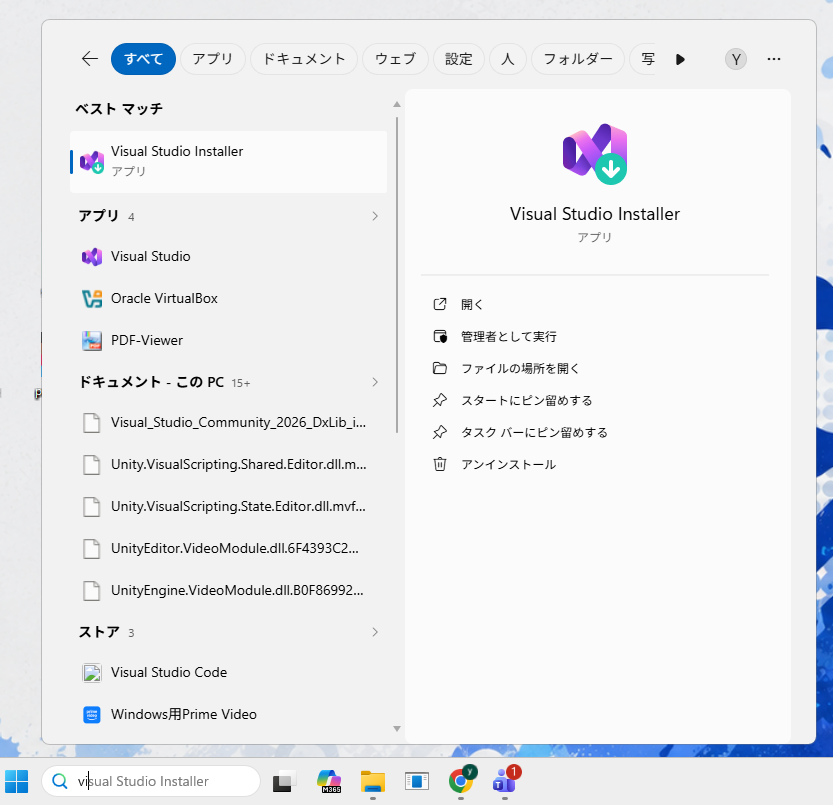Click the results list scrollbar thumb
The height and width of the screenshot is (805, 833).
coord(397,275)
